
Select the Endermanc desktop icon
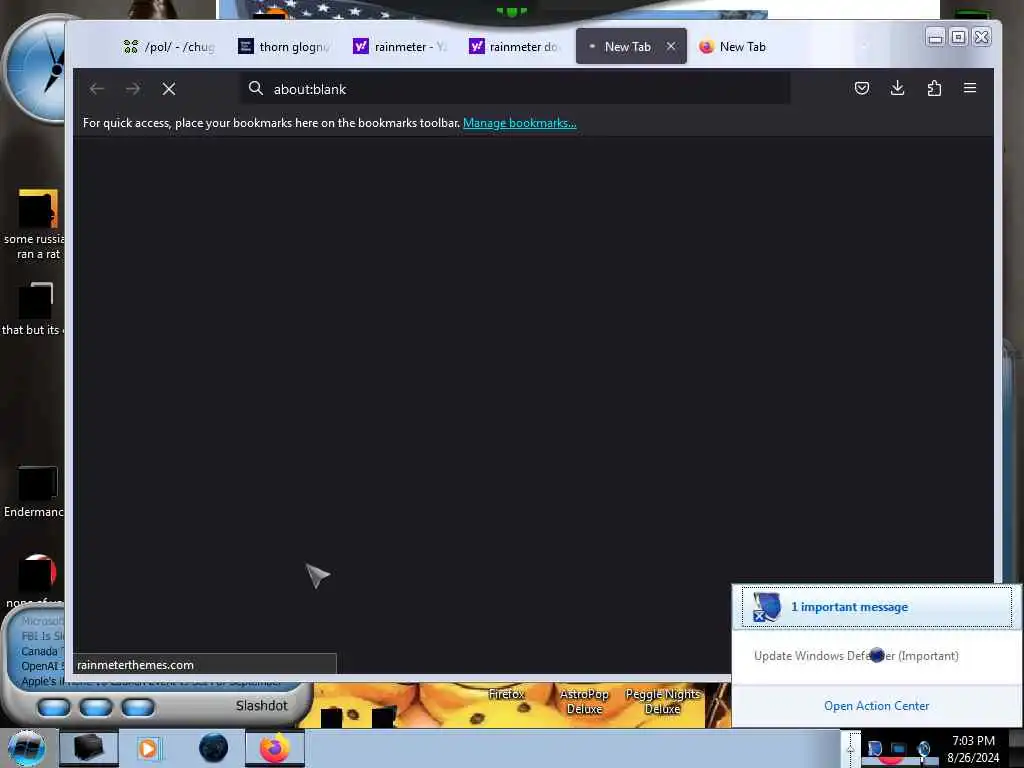click(x=34, y=492)
